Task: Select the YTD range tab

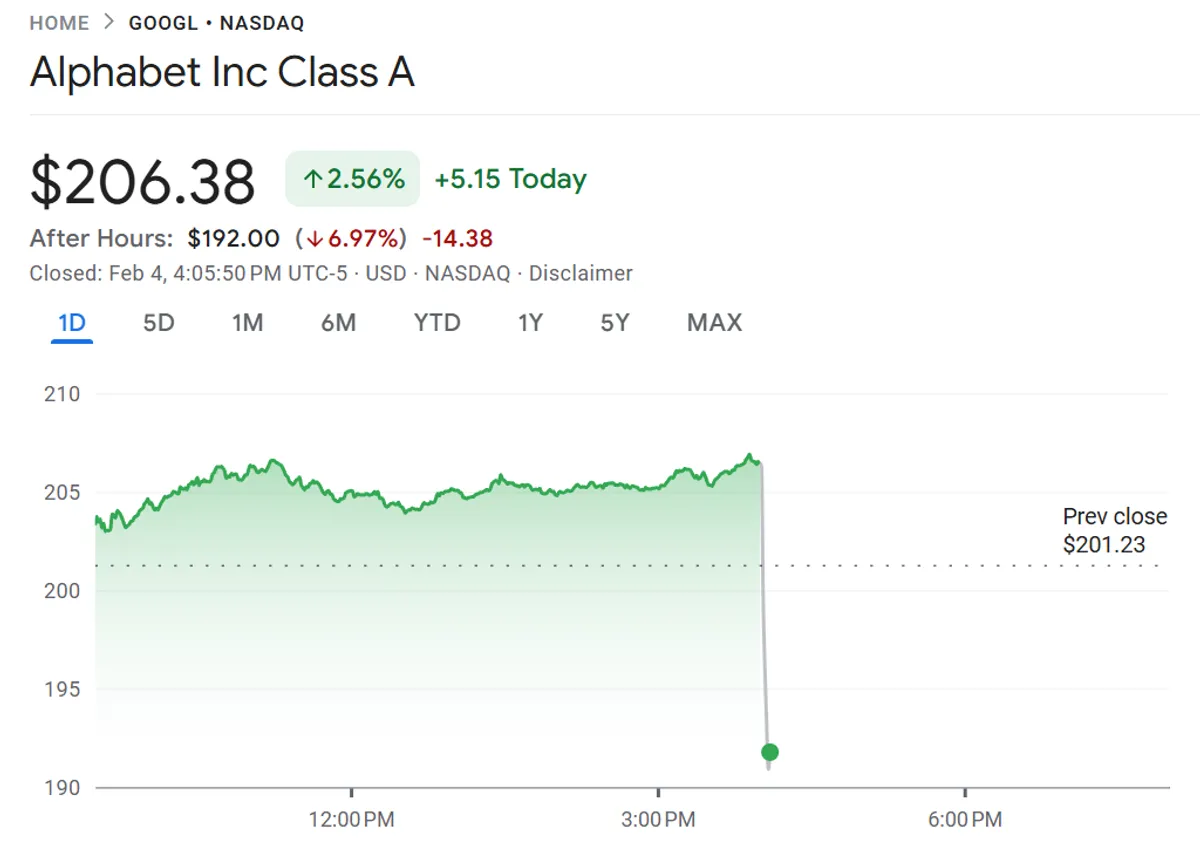Action: click(437, 323)
